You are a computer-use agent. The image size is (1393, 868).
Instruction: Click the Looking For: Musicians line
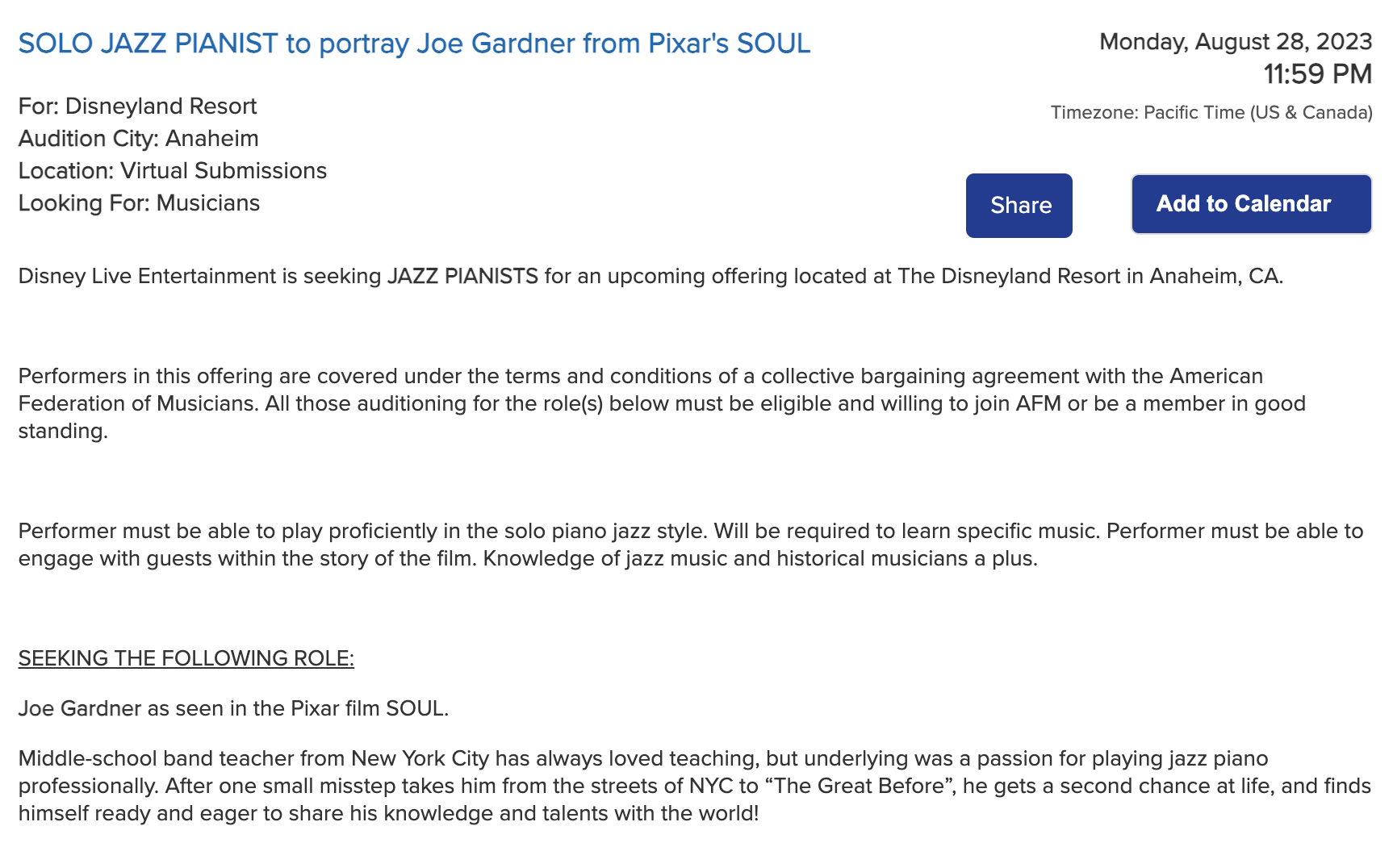click(x=139, y=203)
